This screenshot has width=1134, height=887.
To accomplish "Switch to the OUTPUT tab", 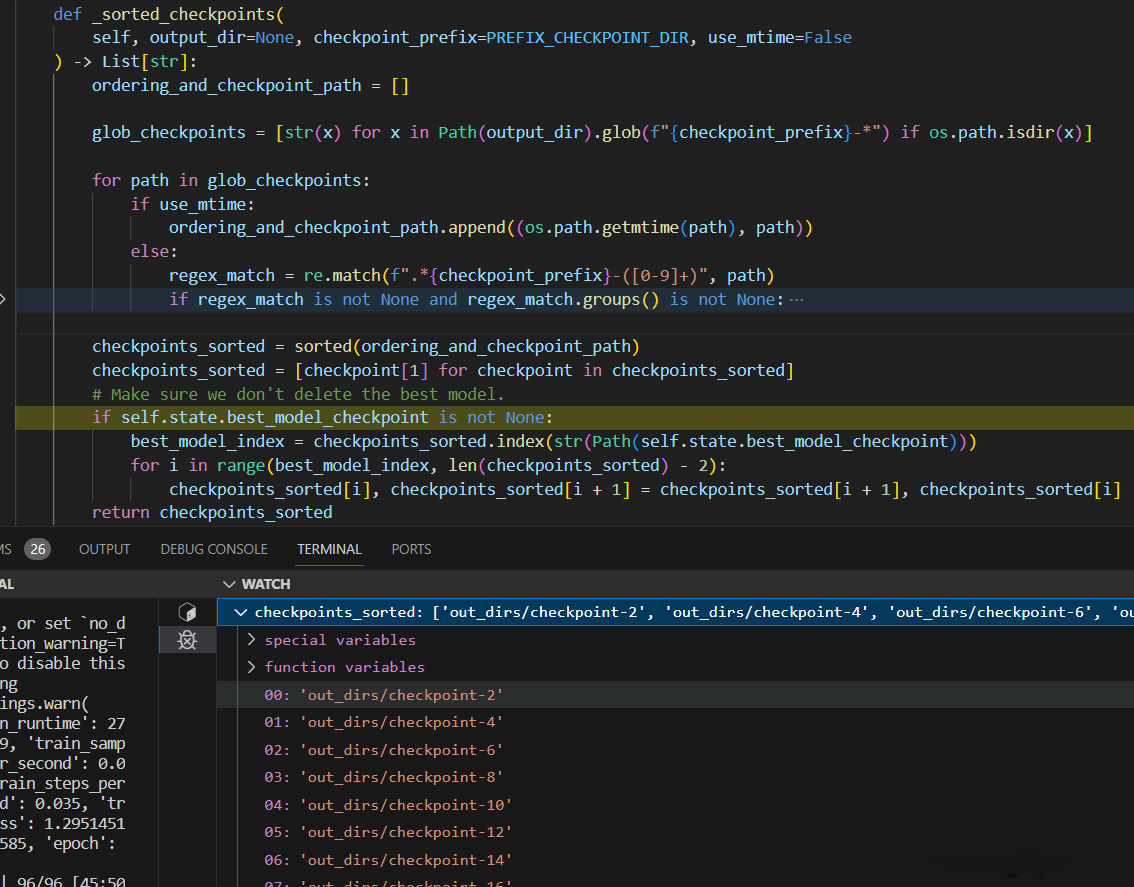I will click(104, 549).
